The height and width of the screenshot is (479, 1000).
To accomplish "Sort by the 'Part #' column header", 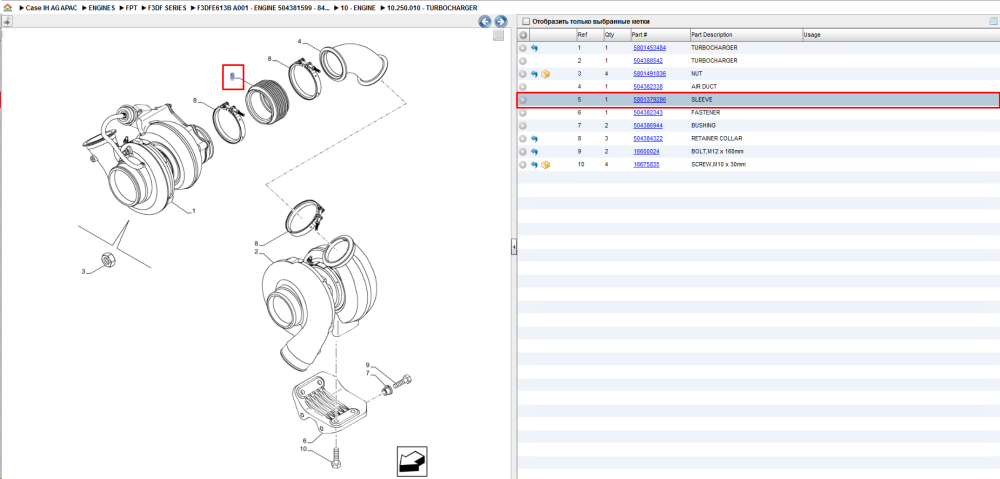I will [660, 34].
